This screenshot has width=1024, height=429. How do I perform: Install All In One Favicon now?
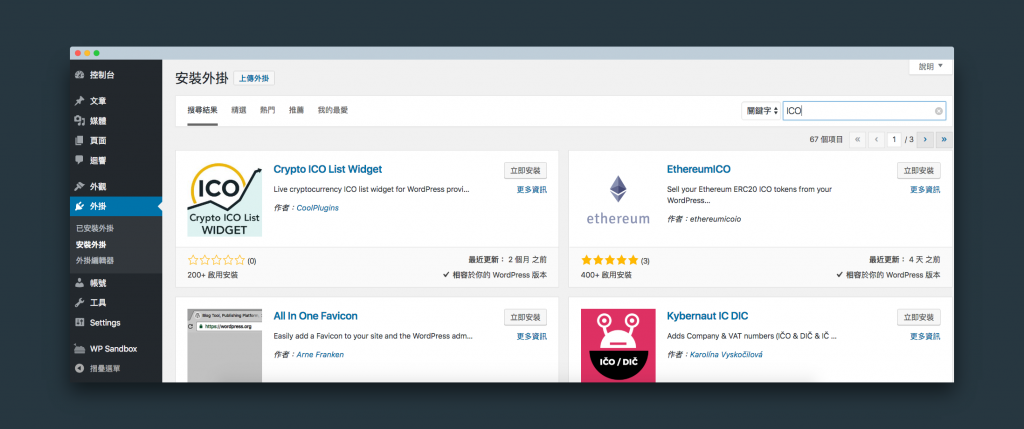pyautogui.click(x=525, y=317)
